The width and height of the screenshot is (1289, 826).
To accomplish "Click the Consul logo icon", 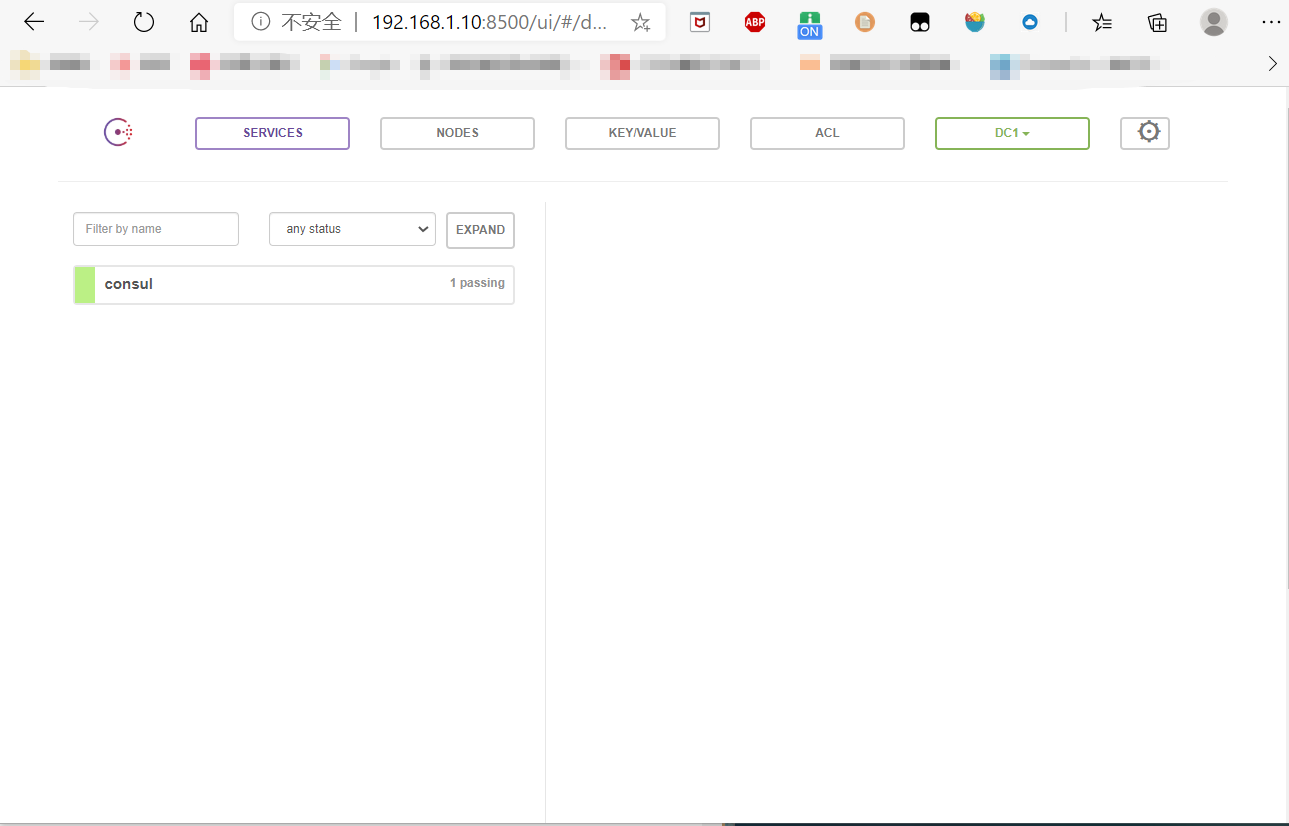I will pos(118,132).
